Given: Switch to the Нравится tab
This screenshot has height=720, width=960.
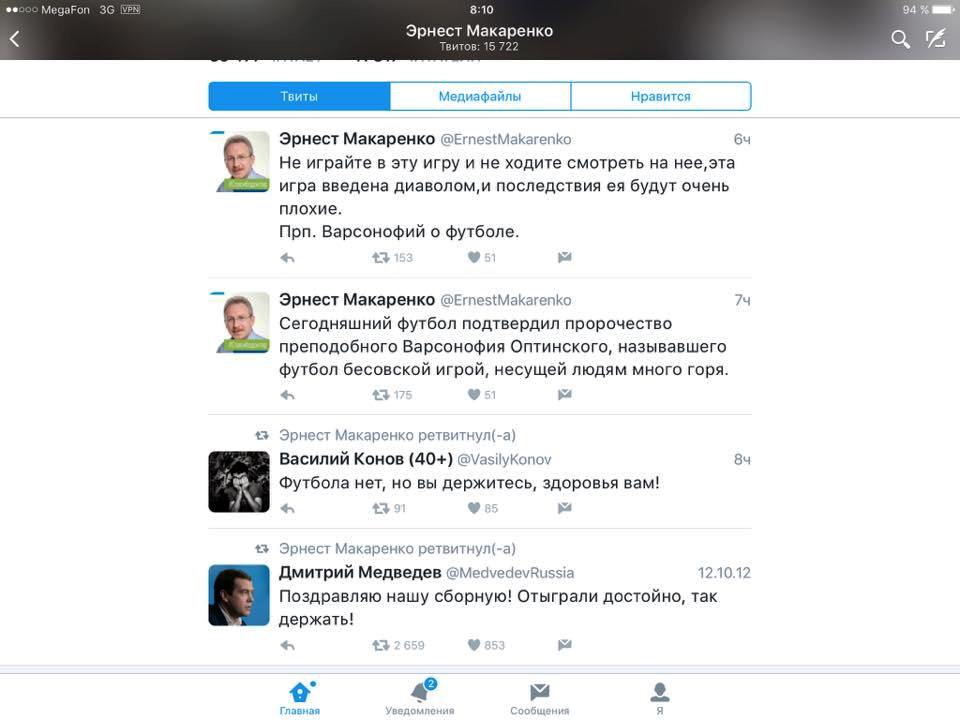Looking at the screenshot, I should 661,96.
